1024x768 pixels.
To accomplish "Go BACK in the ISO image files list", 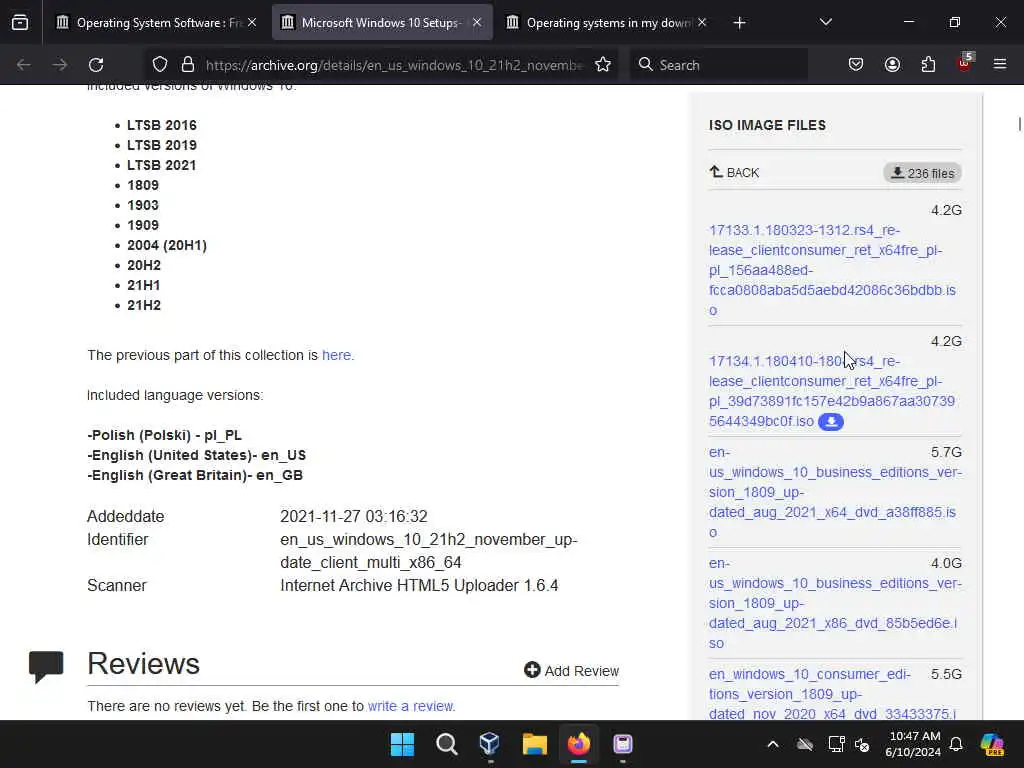I will 734,172.
